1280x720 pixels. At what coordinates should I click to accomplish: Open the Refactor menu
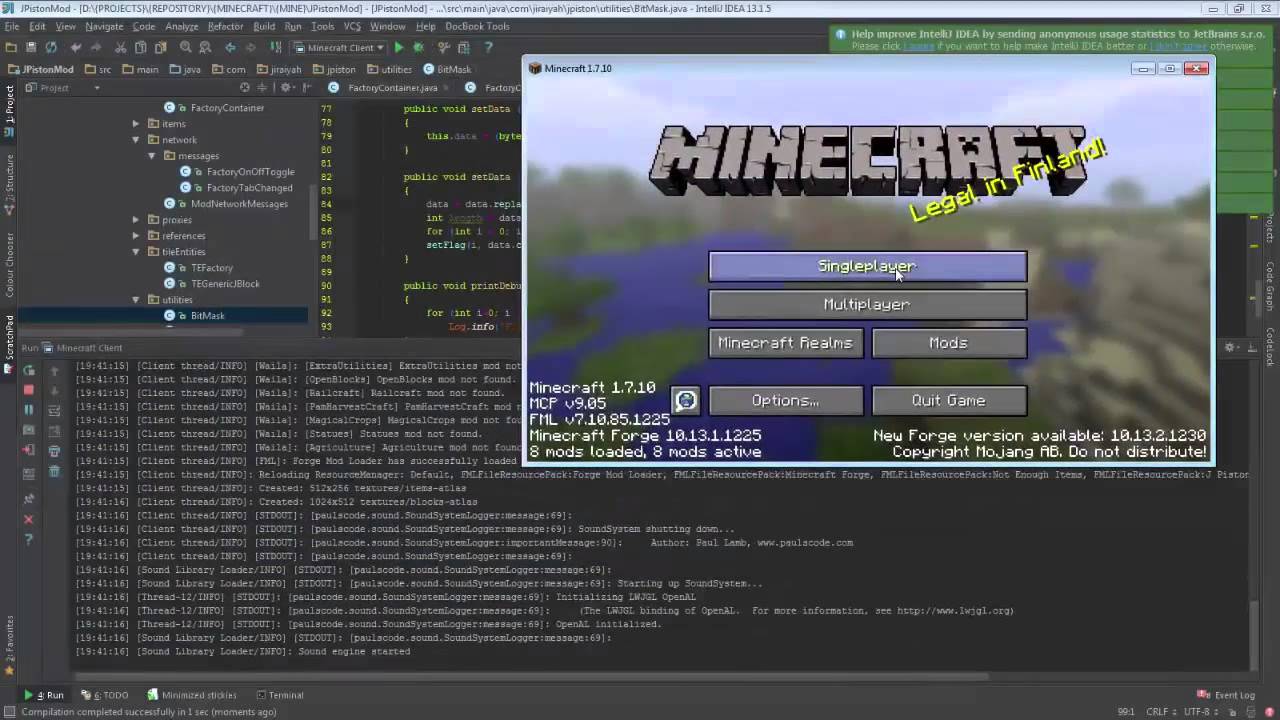[225, 26]
